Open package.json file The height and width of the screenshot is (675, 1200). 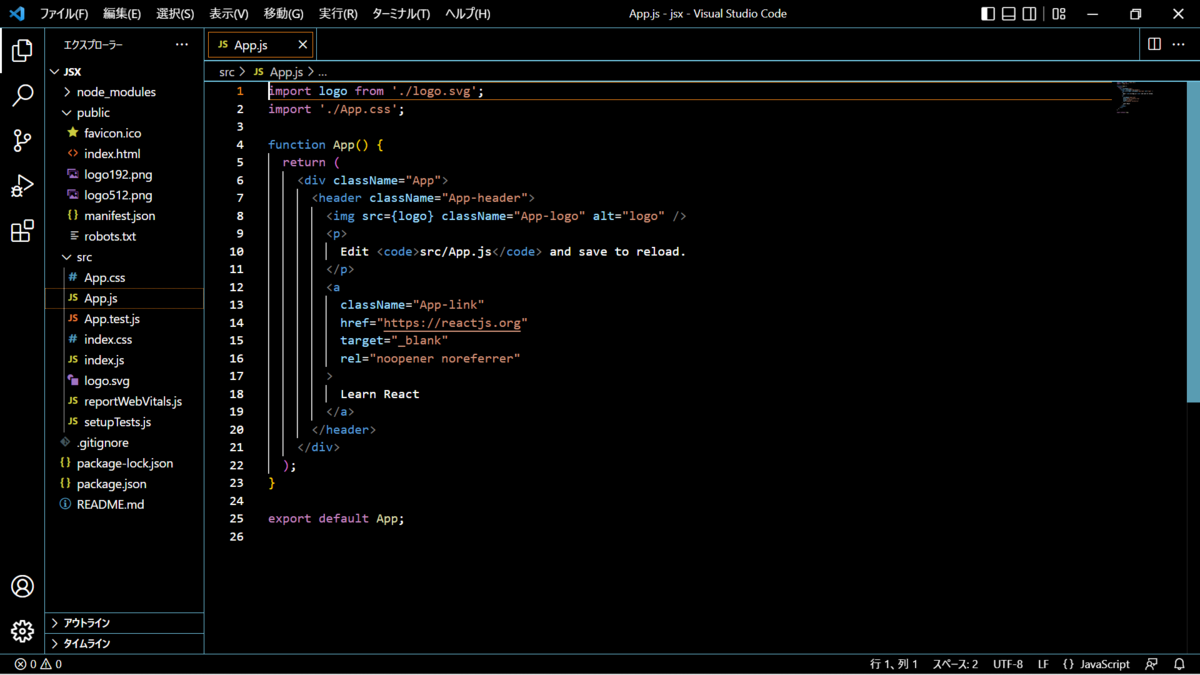point(125,484)
